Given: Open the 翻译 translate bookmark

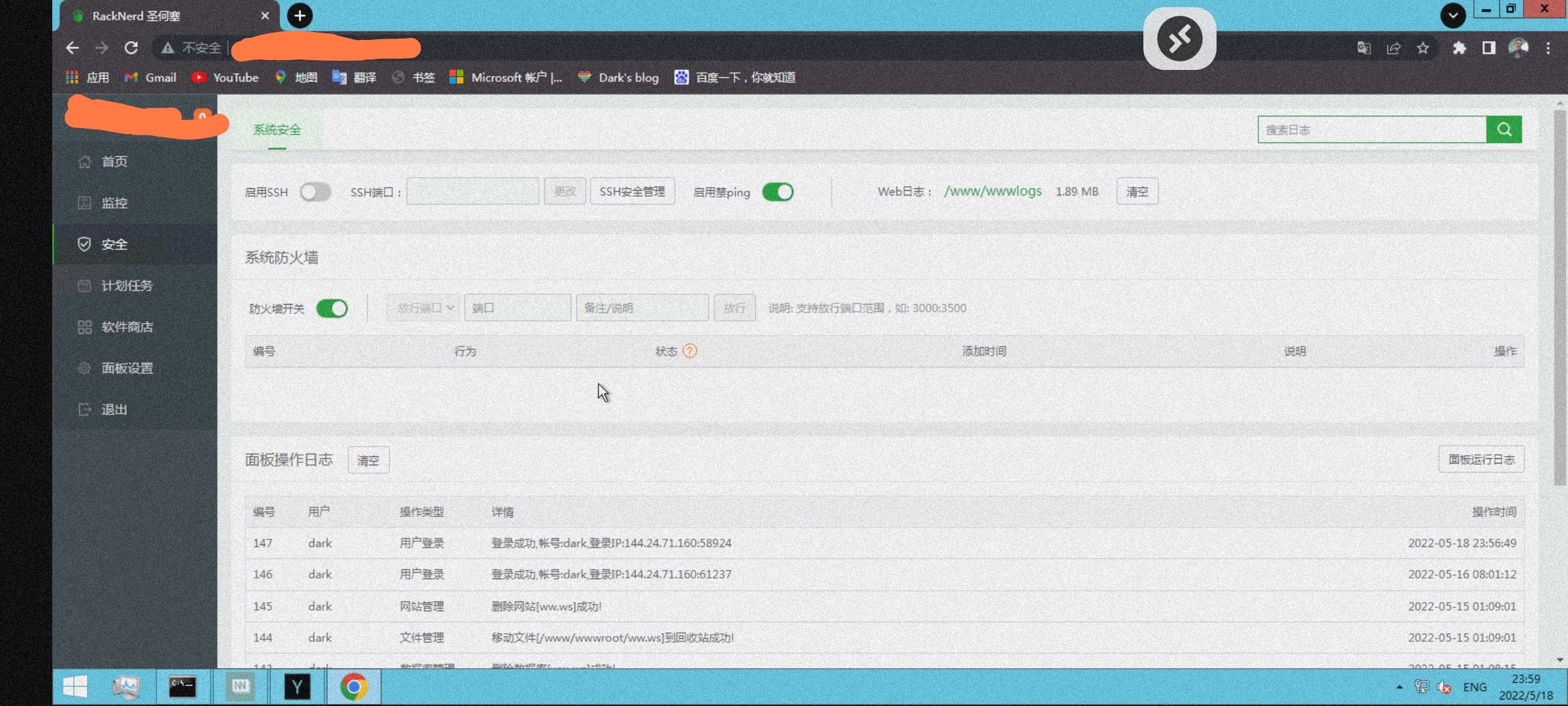Looking at the screenshot, I should pos(355,77).
